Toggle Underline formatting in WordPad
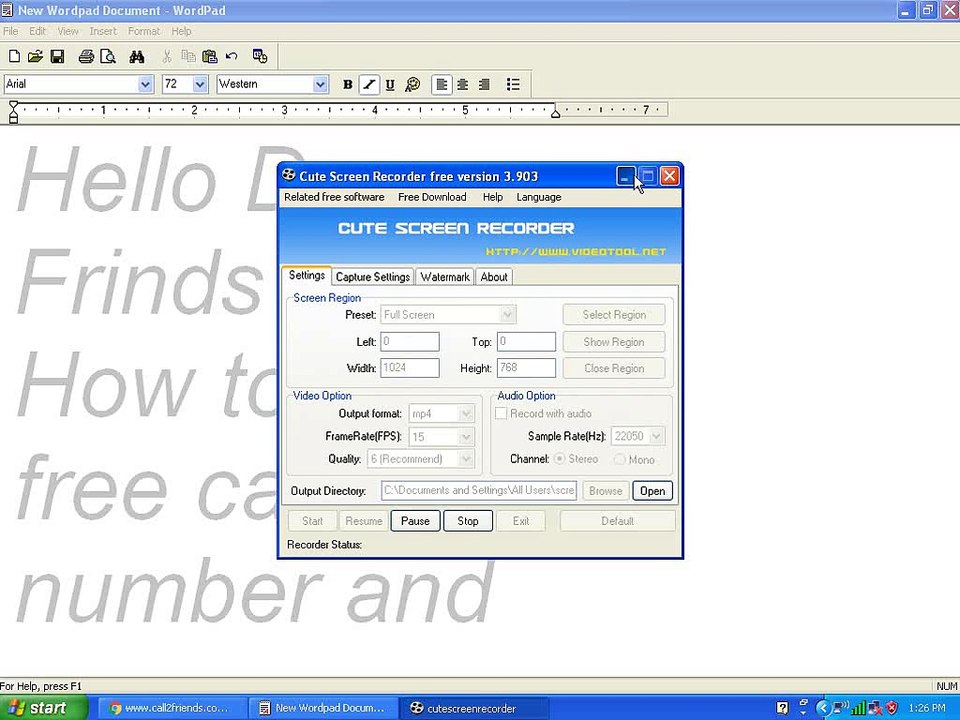The height and width of the screenshot is (720, 960). coord(390,84)
